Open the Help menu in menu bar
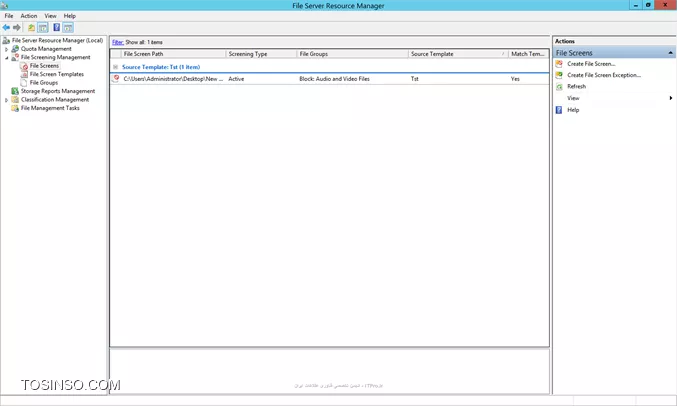Viewport: 677px width, 406px height. click(70, 16)
